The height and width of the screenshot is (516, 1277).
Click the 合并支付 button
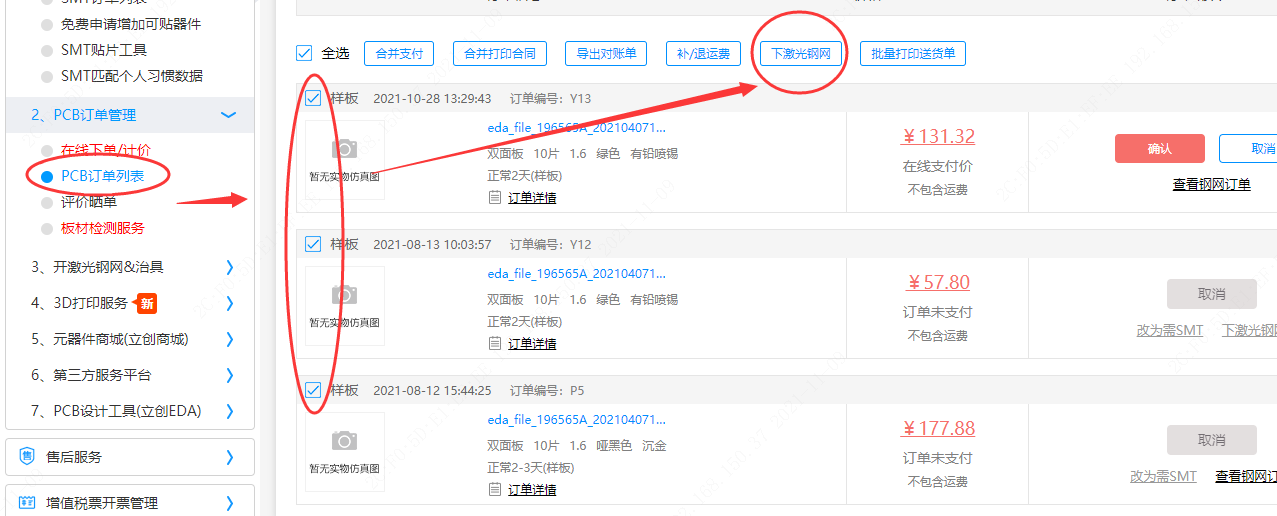pyautogui.click(x=398, y=54)
